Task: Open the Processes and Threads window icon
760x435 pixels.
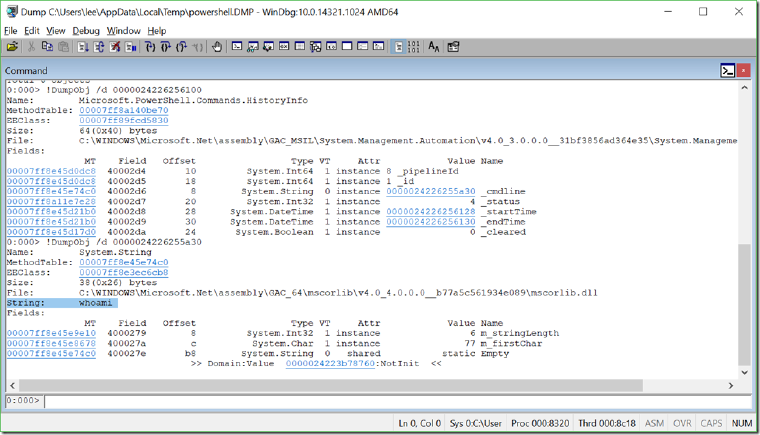Action: (x=363, y=47)
